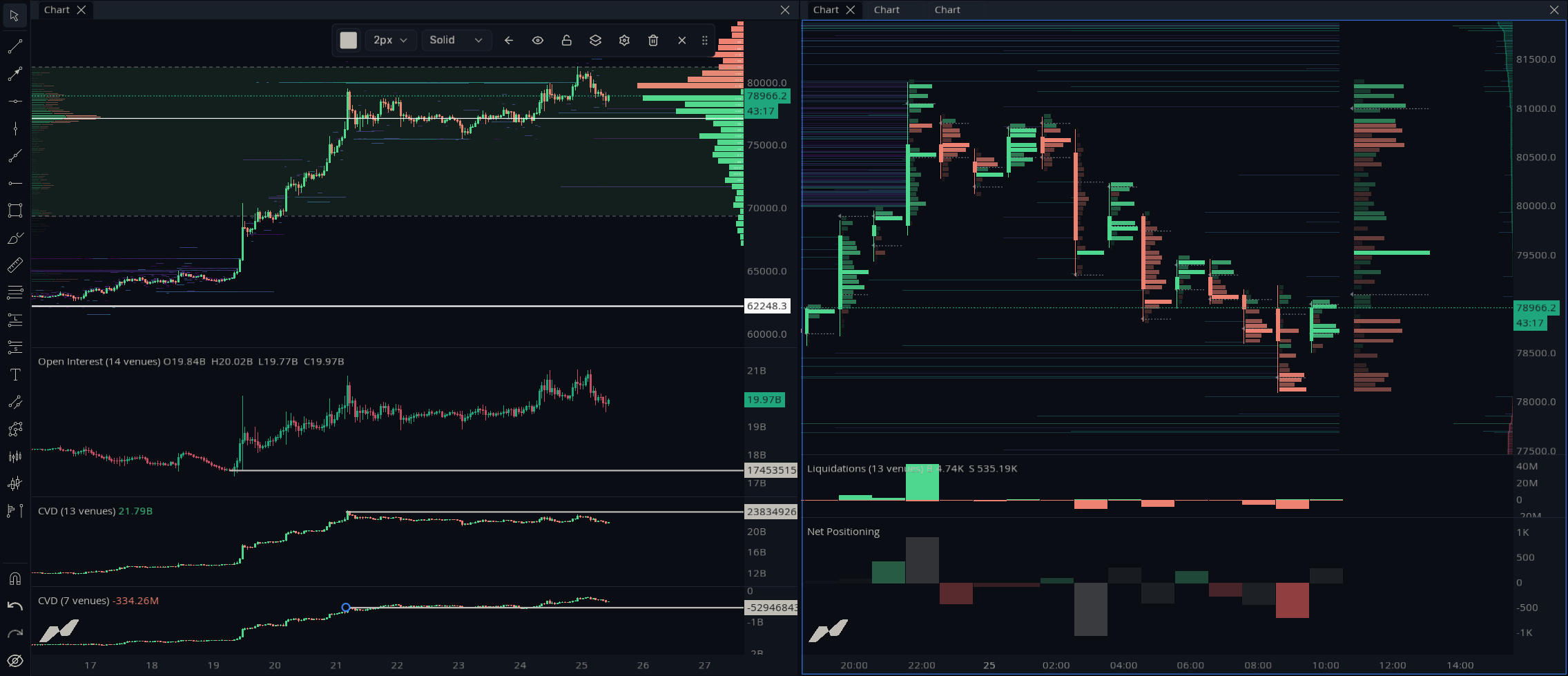Screen dimensions: 1568x676
Task: Select the brush drawing tool
Action: pyautogui.click(x=14, y=238)
